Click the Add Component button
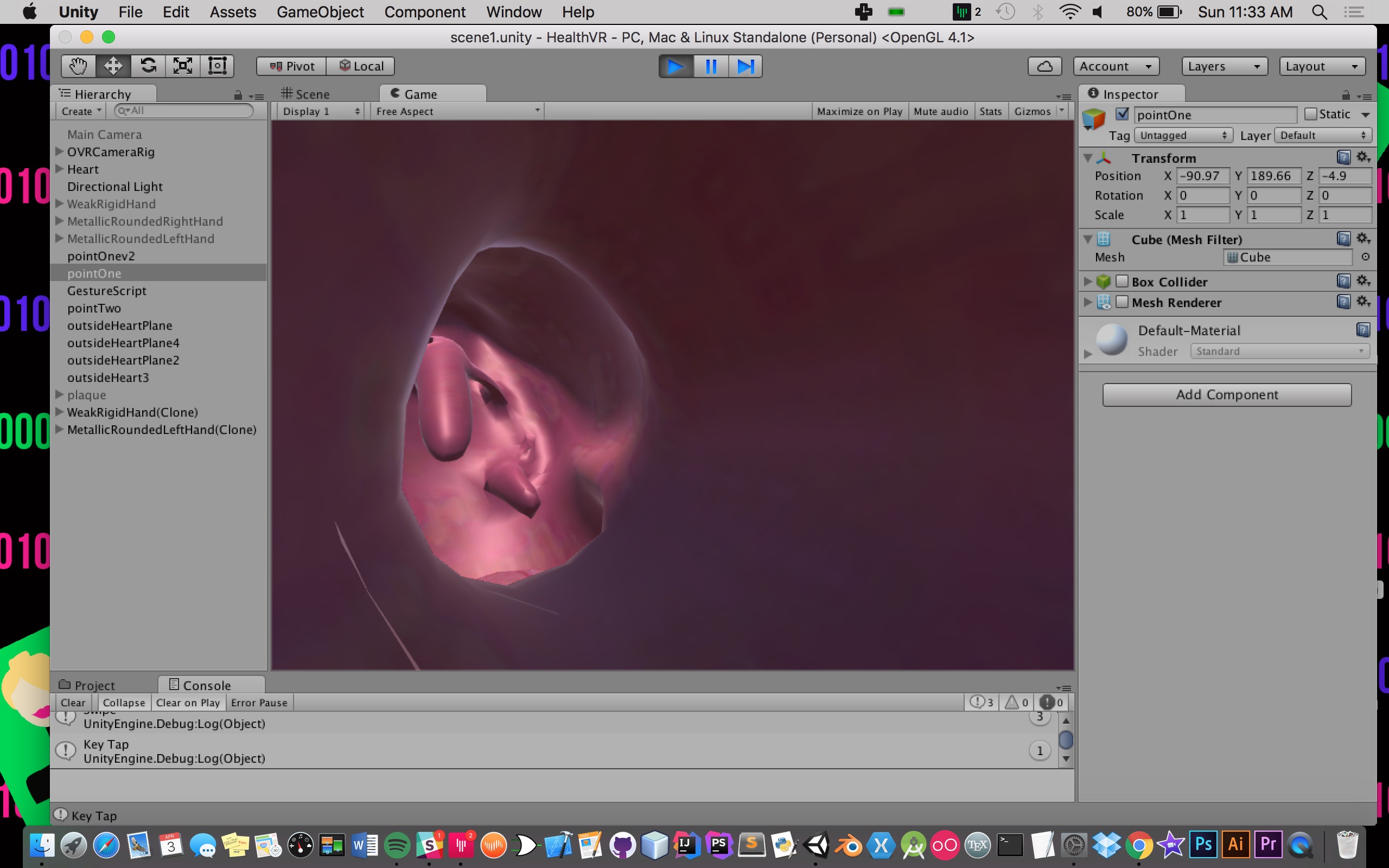This screenshot has width=1389, height=868. [1227, 394]
